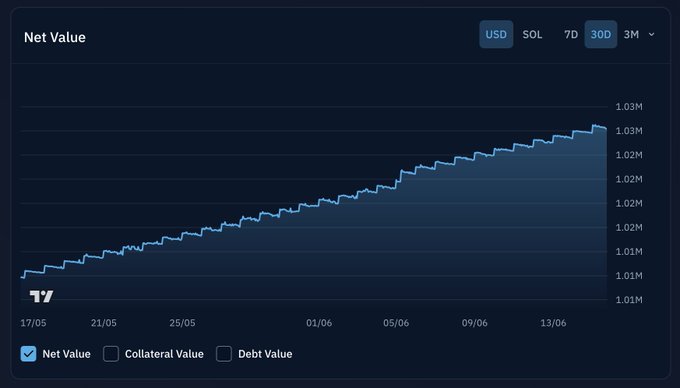This screenshot has height=388, width=680.
Task: Click the 17/05 date axis label
Action: 33,323
